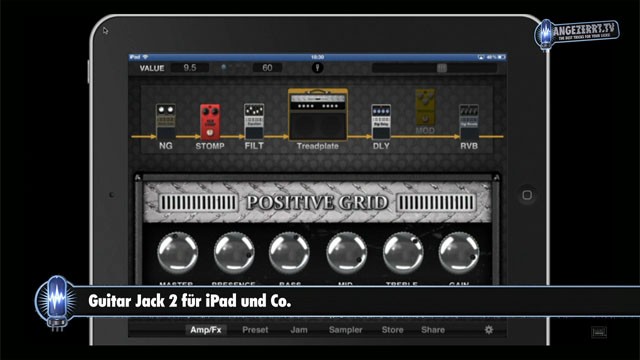Open the Sampler tab

[345, 330]
